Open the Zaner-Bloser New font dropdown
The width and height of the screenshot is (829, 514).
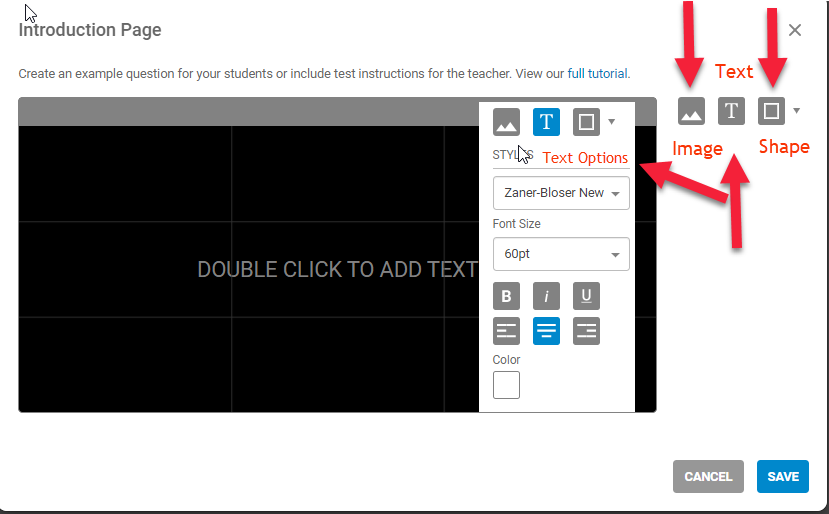tap(561, 193)
